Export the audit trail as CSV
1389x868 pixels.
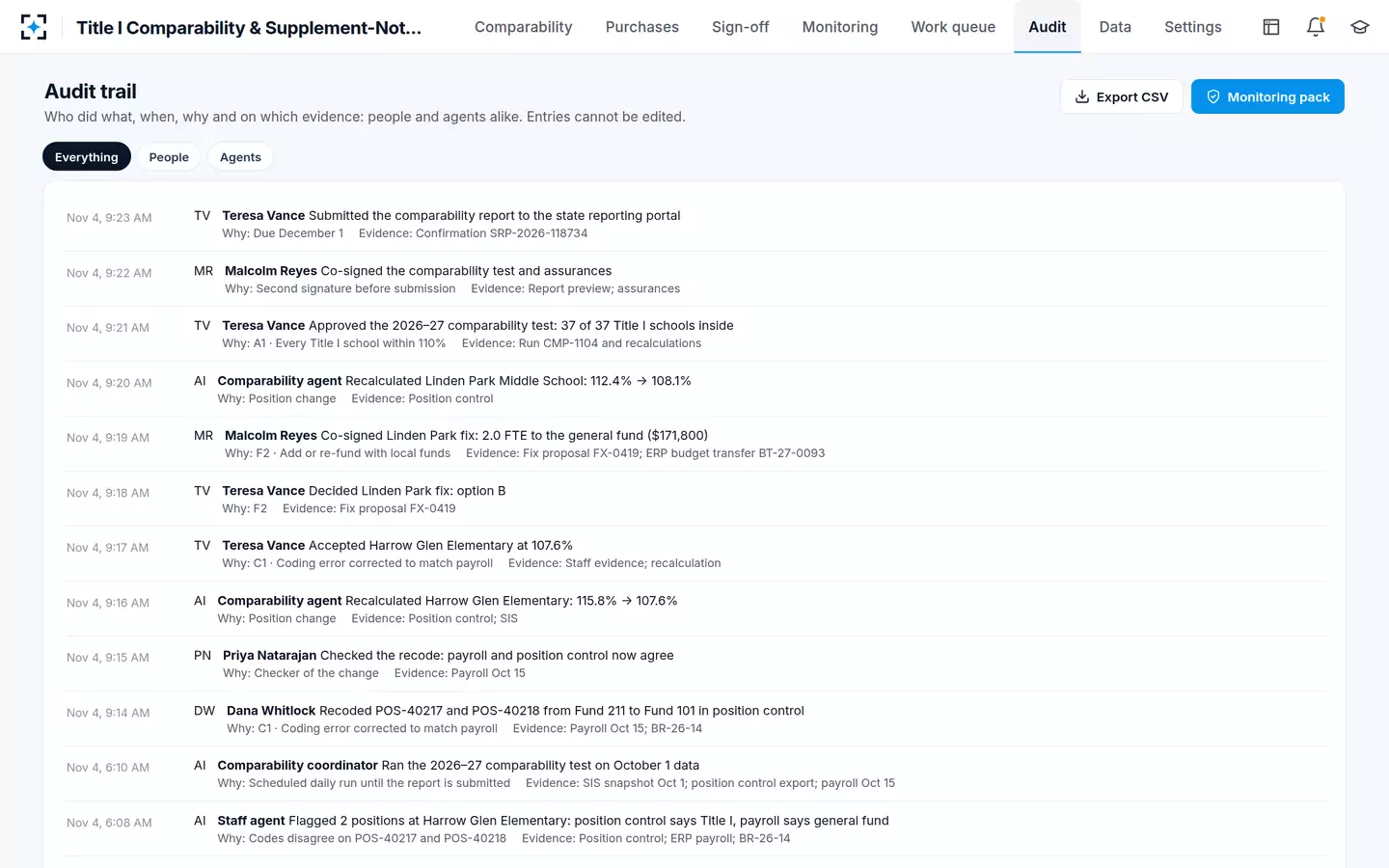[x=1122, y=96]
